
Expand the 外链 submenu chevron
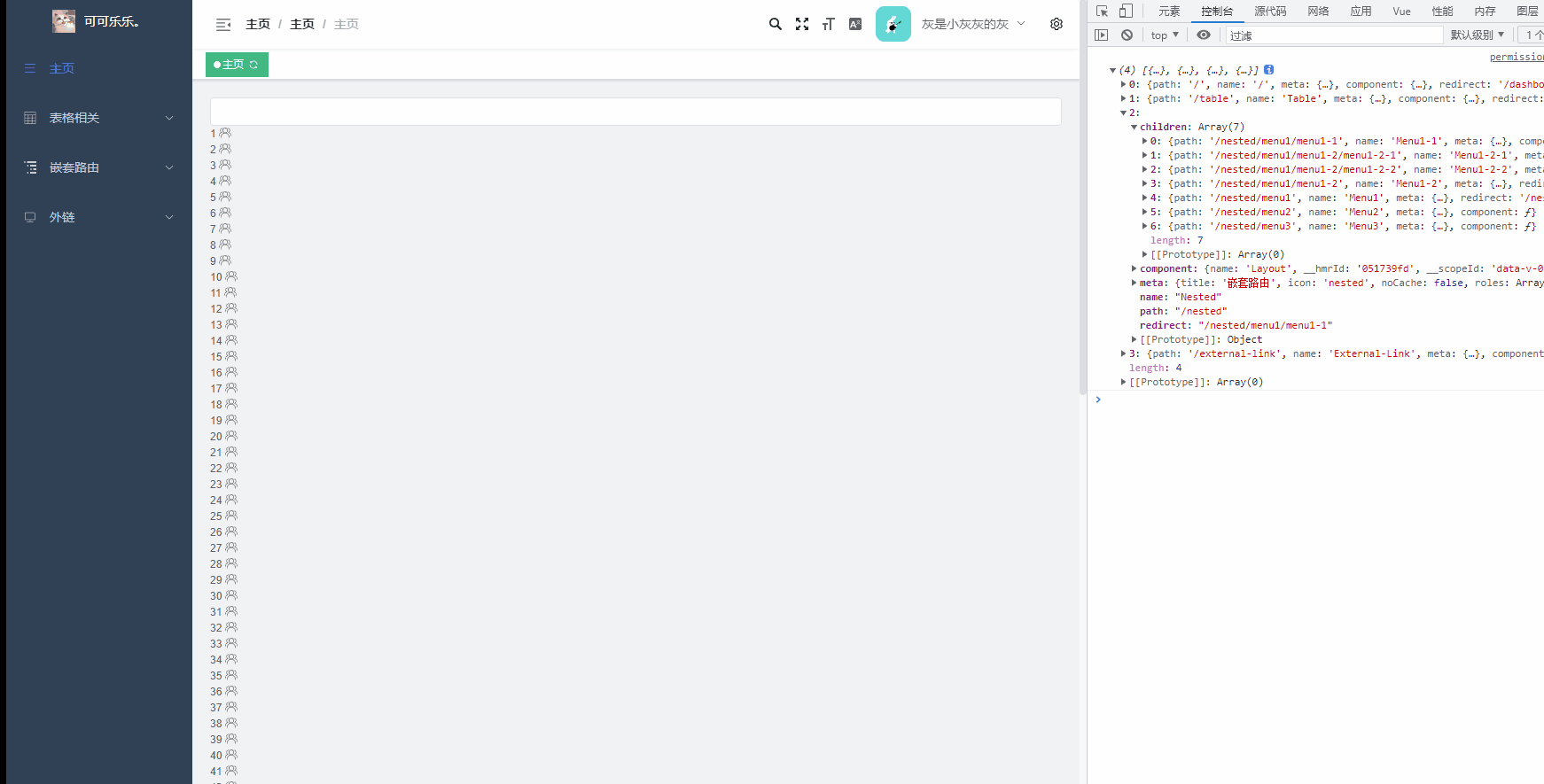[169, 217]
